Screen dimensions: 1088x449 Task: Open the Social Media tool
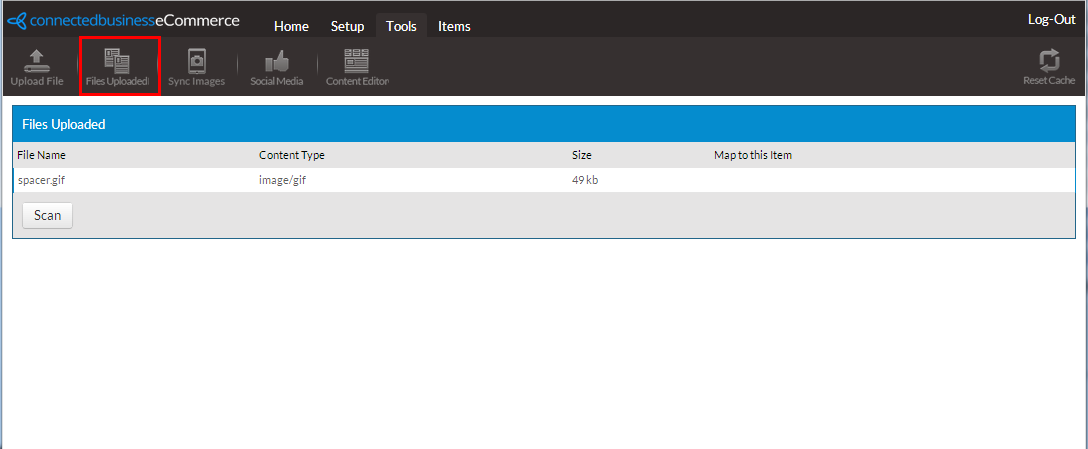coord(276,66)
